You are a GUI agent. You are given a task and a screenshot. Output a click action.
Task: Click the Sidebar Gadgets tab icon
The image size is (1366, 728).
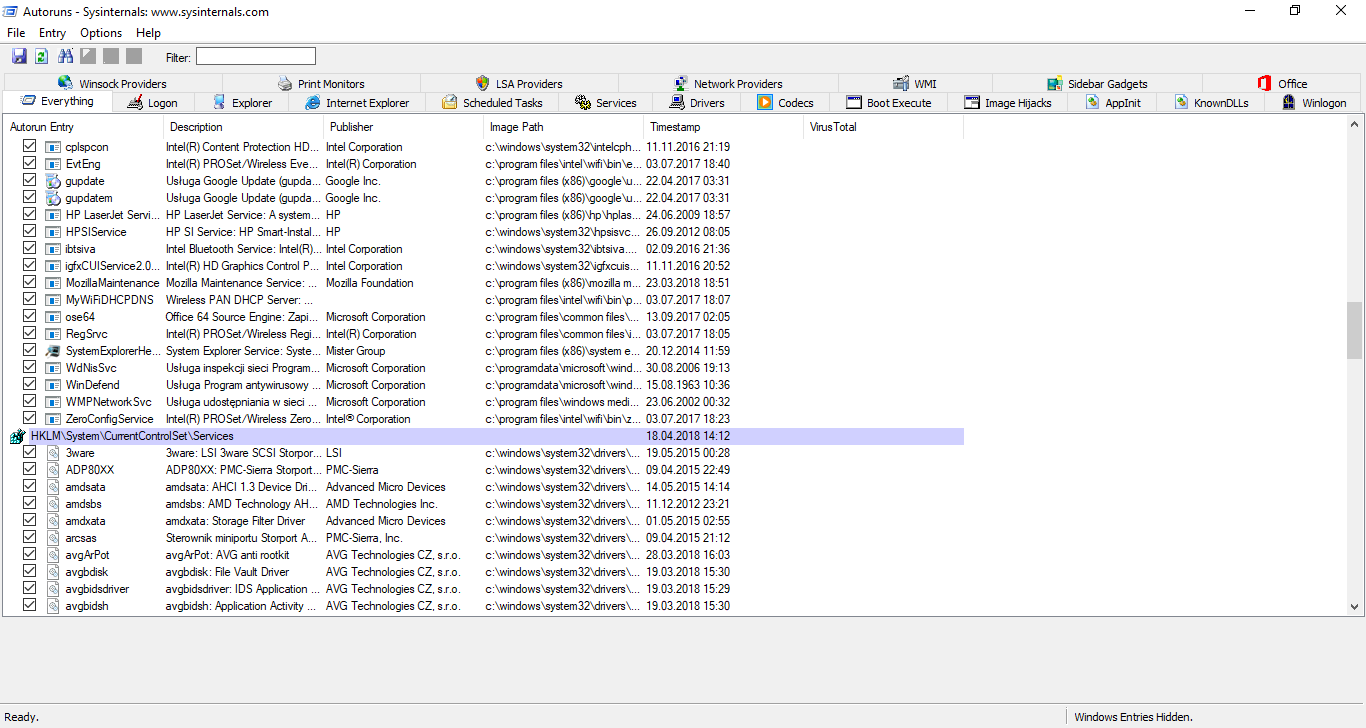(1055, 83)
